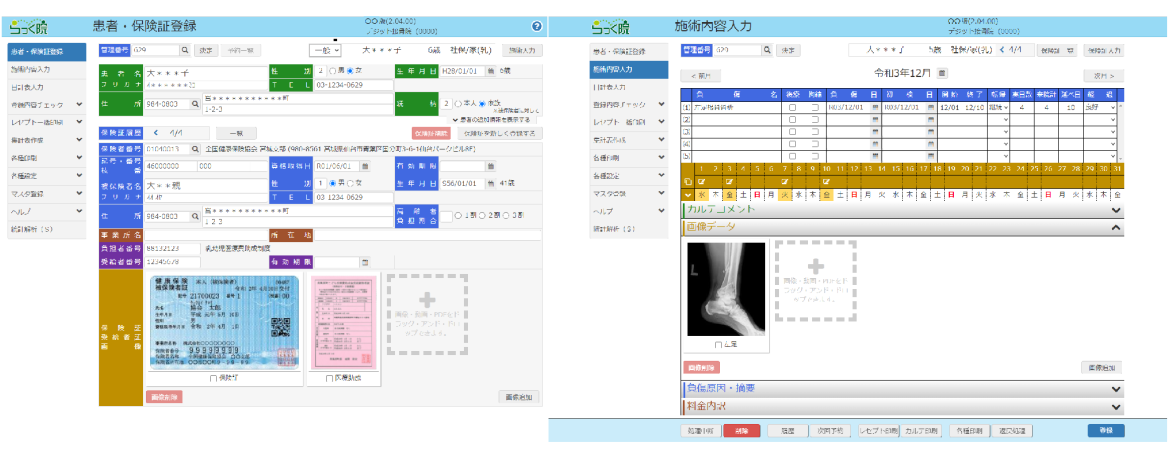1170x457 pixels.
Task: Tick the 保険証 checkbox under the insurance card image
Action: 213,379
